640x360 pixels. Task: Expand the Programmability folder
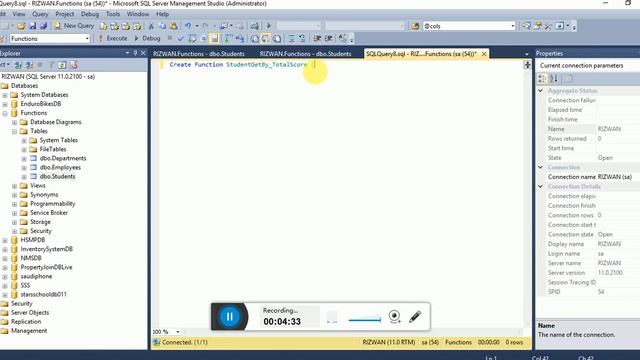pos(14,204)
